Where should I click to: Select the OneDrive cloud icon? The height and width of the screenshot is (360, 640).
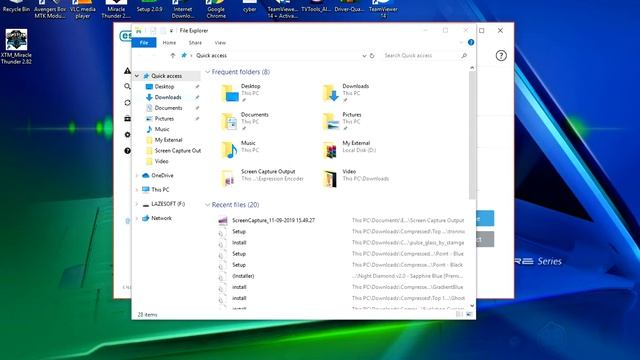(x=146, y=175)
